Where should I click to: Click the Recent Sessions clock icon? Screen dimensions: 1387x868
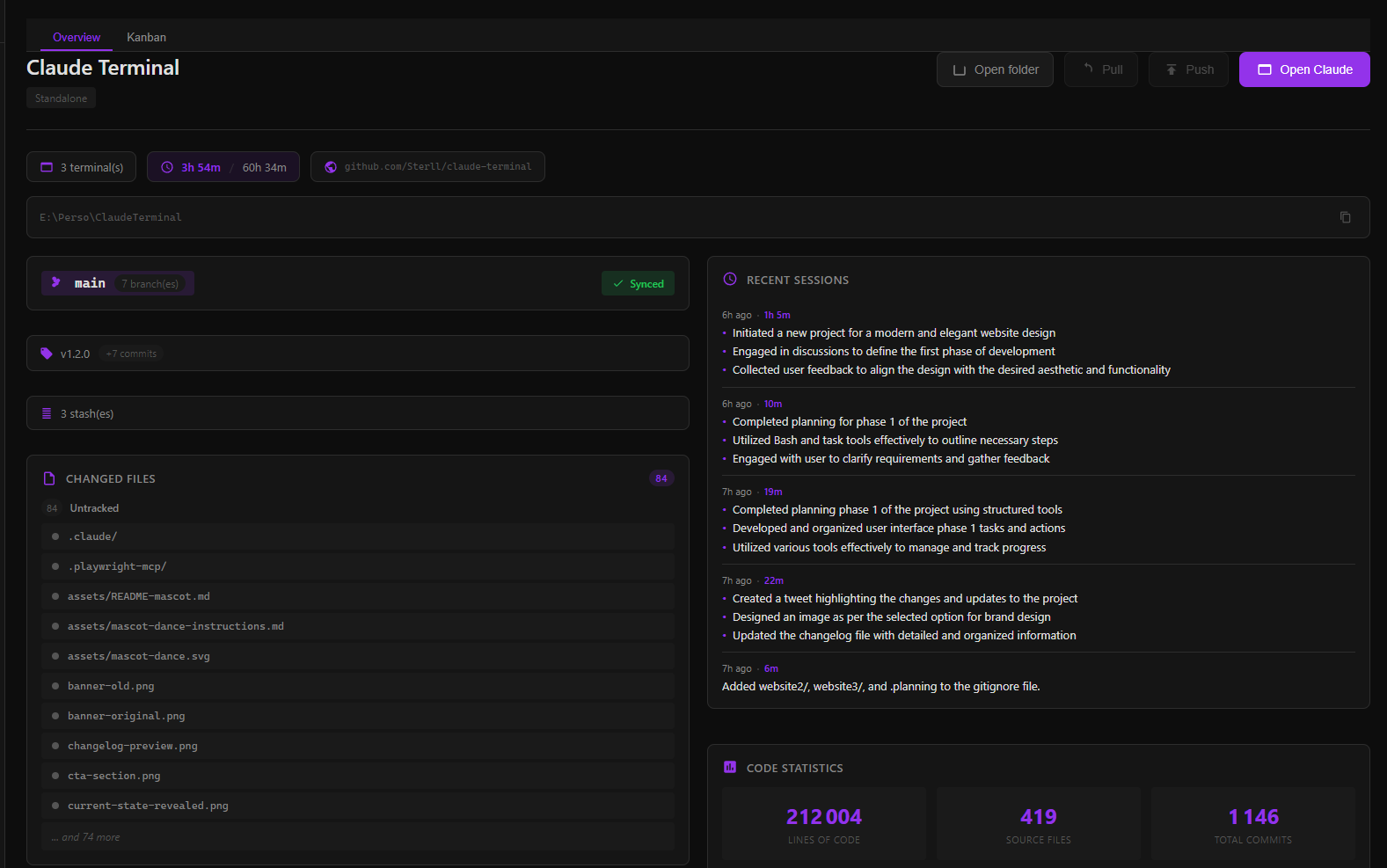click(730, 279)
